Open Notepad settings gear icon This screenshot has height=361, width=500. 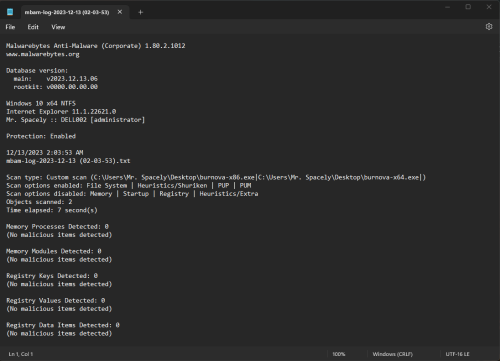489,27
